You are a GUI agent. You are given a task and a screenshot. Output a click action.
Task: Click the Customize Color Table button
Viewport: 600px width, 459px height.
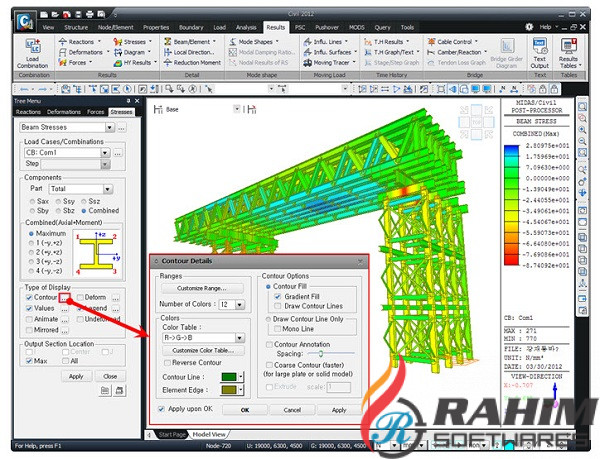tap(203, 350)
